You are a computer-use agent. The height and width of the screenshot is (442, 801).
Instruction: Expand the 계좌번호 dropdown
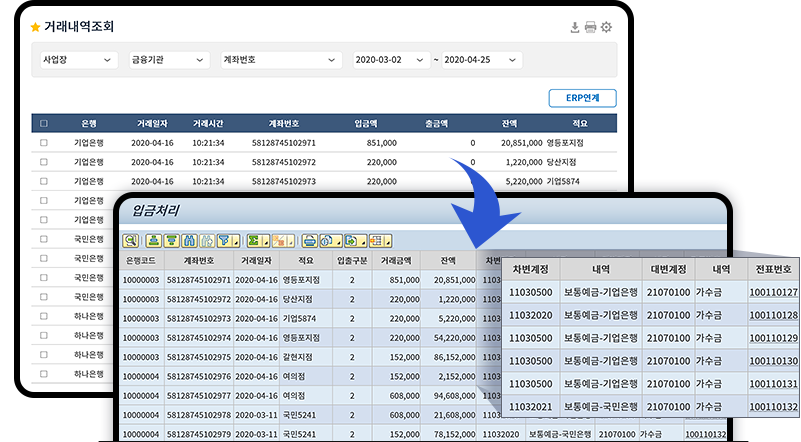click(x=280, y=60)
